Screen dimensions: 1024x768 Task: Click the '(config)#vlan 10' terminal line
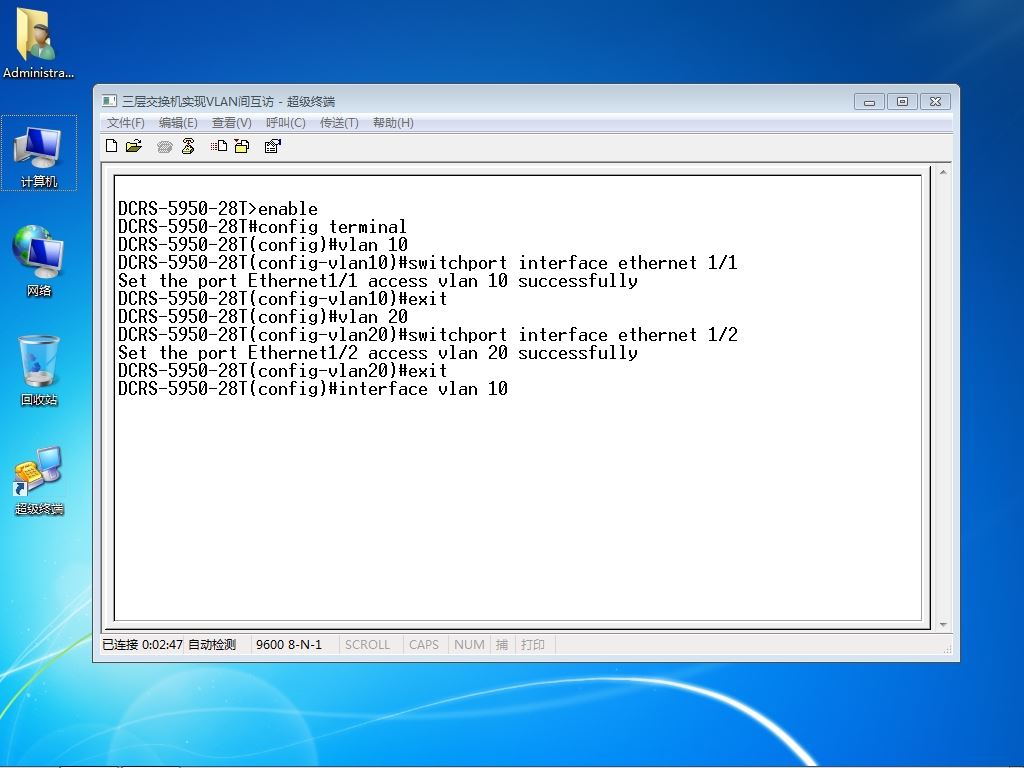coord(263,245)
